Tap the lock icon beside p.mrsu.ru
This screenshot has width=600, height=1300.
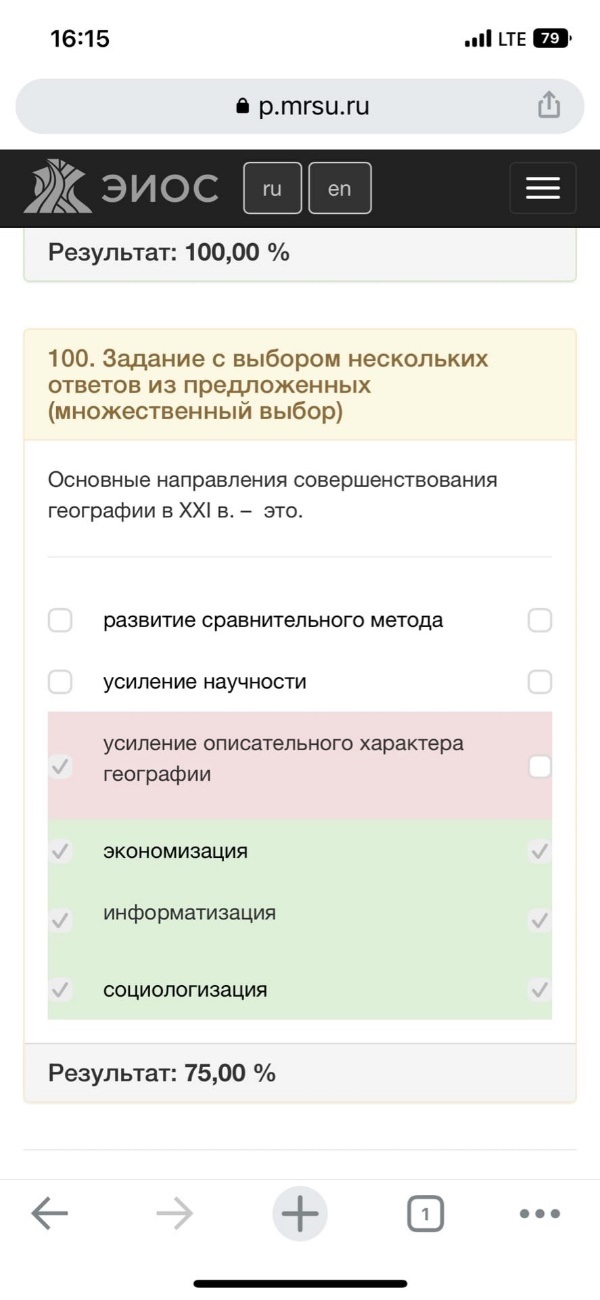point(241,106)
